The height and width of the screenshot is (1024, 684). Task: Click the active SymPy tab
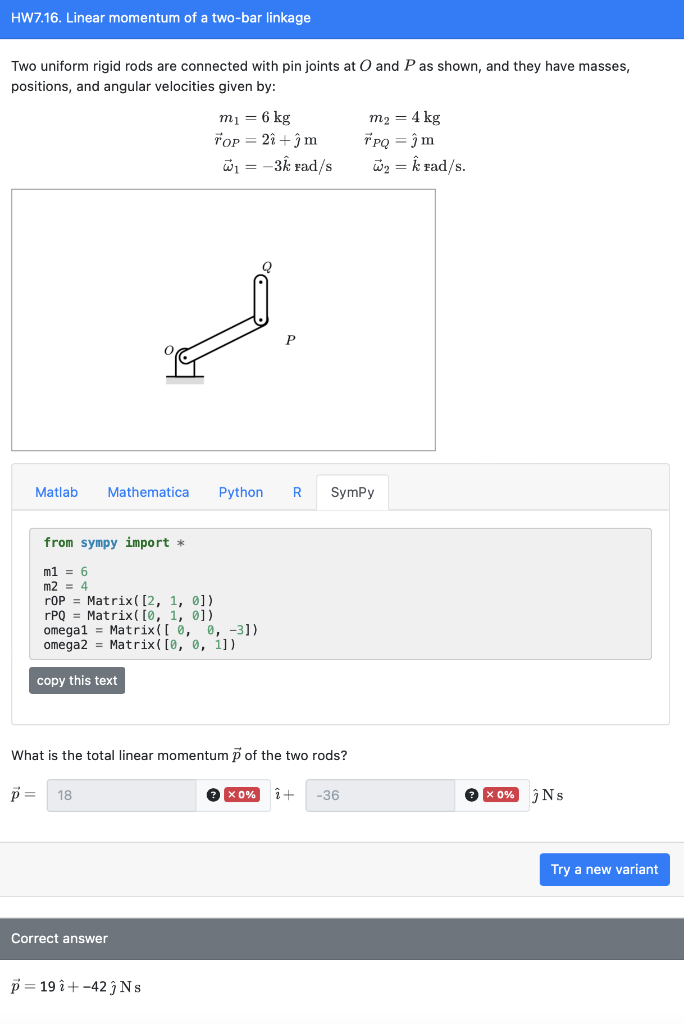click(x=352, y=492)
